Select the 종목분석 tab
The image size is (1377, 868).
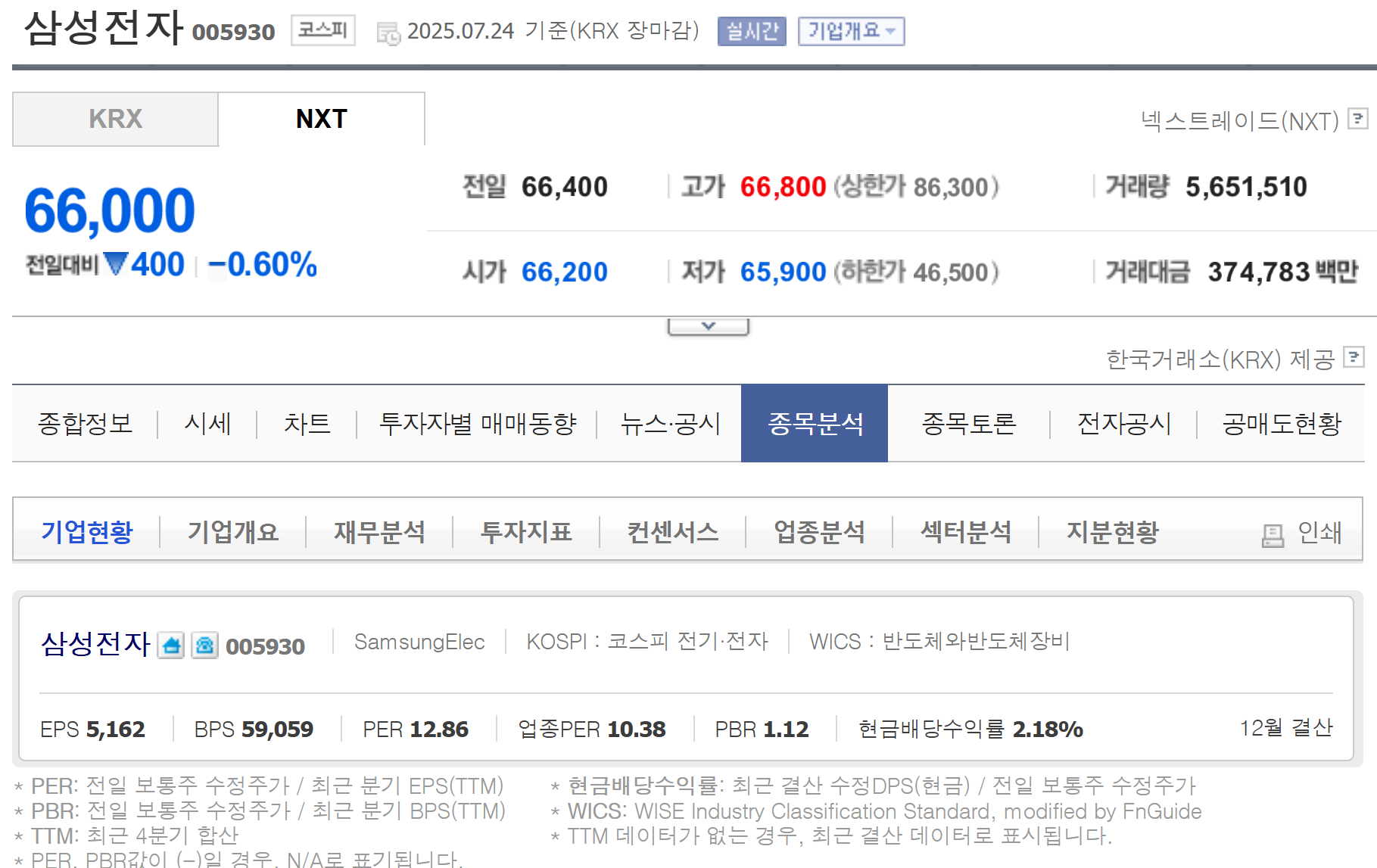pyautogui.click(x=815, y=423)
